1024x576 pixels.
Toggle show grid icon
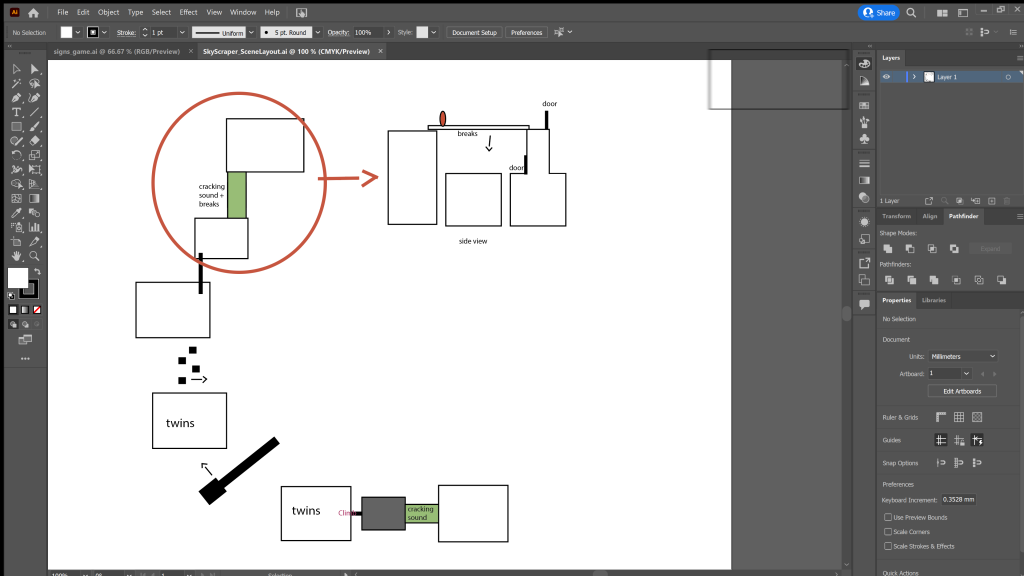click(x=959, y=417)
